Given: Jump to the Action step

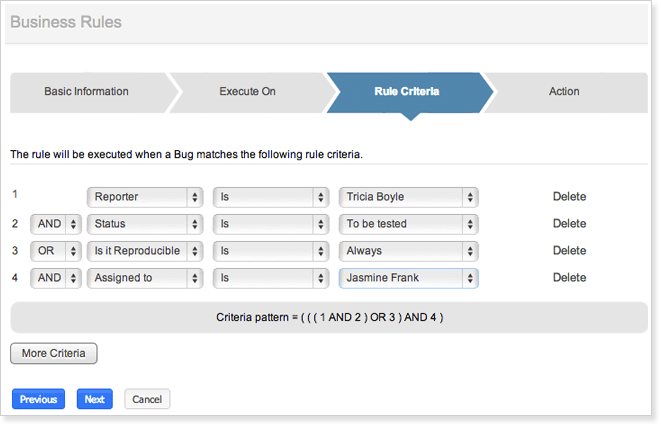Looking at the screenshot, I should tap(564, 92).
